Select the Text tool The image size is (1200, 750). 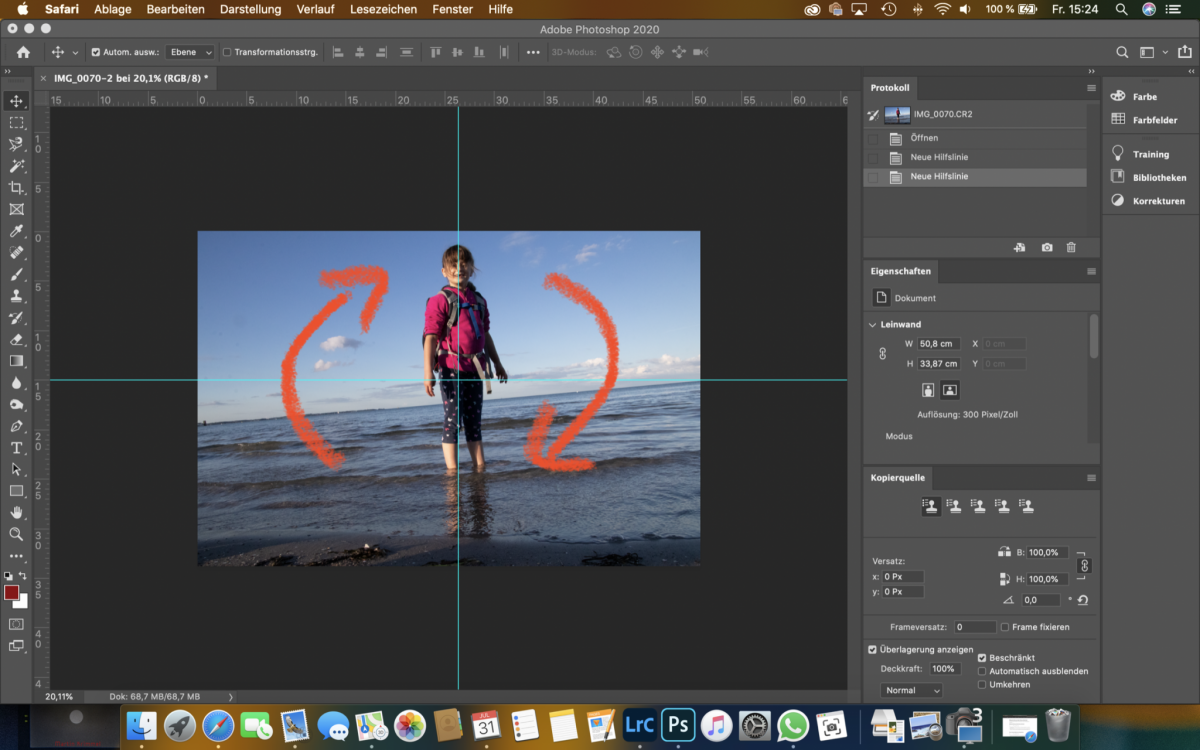(17, 447)
